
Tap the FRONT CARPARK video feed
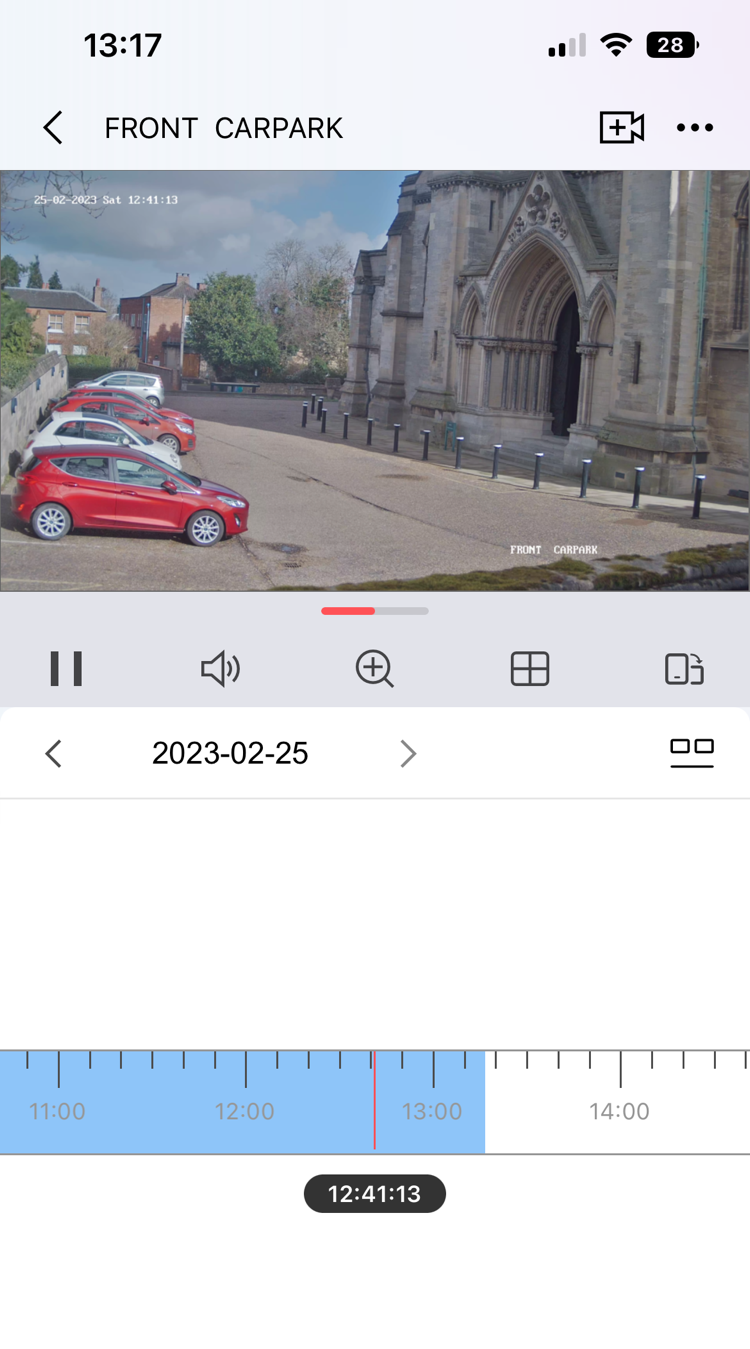pyautogui.click(x=375, y=380)
